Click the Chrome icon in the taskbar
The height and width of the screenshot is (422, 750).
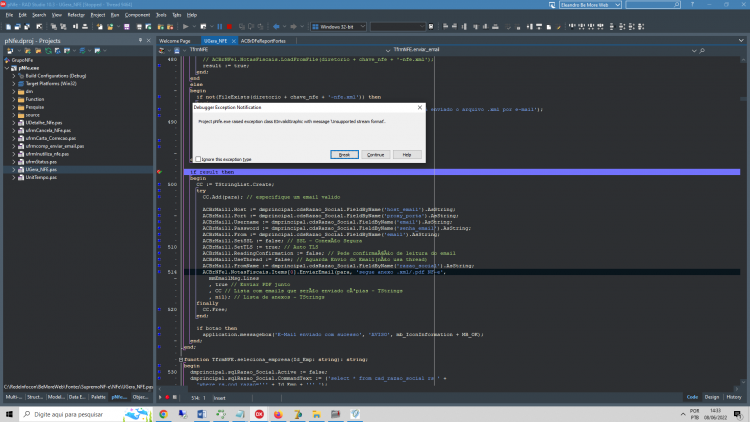coord(164,414)
